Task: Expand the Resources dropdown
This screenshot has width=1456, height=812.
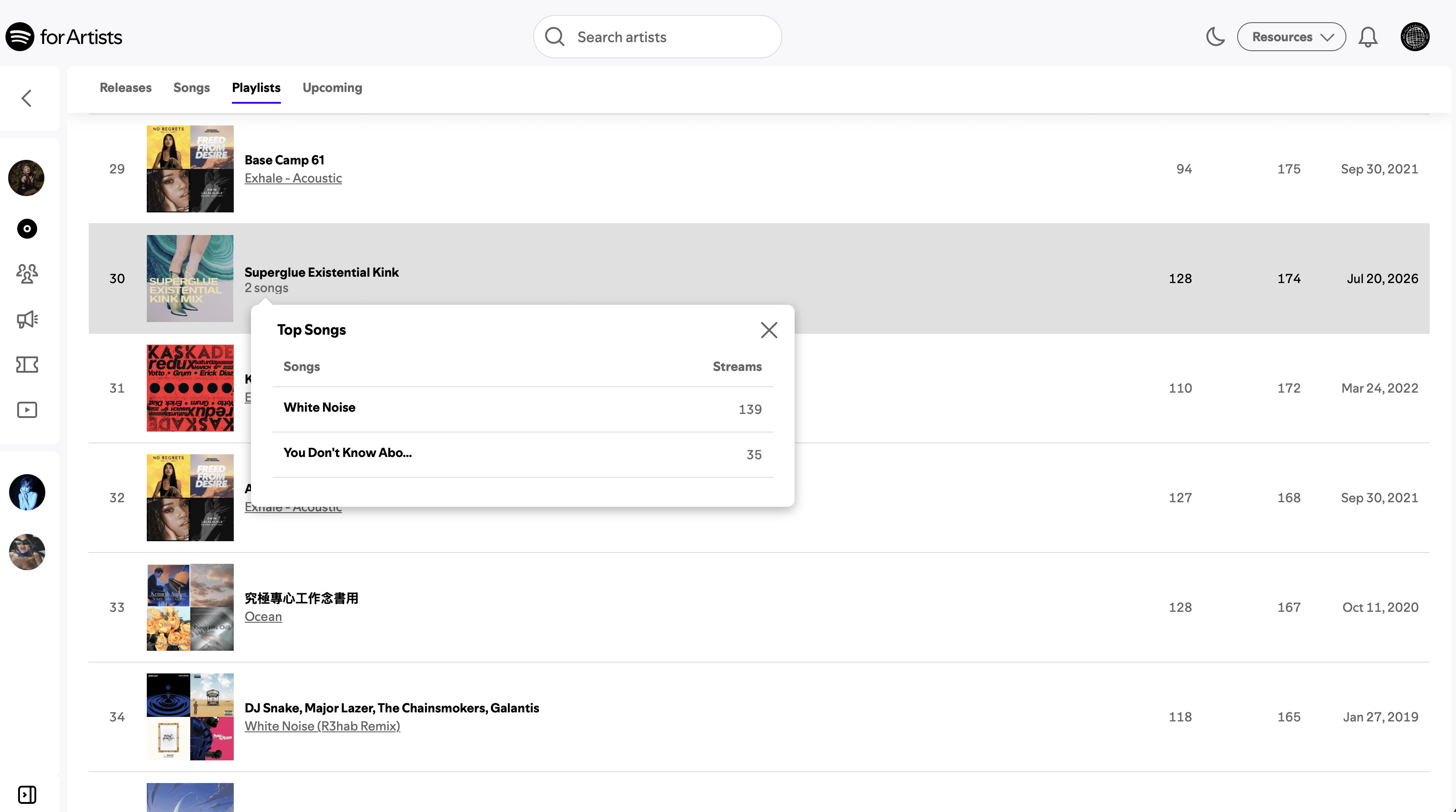Action: pyautogui.click(x=1291, y=37)
